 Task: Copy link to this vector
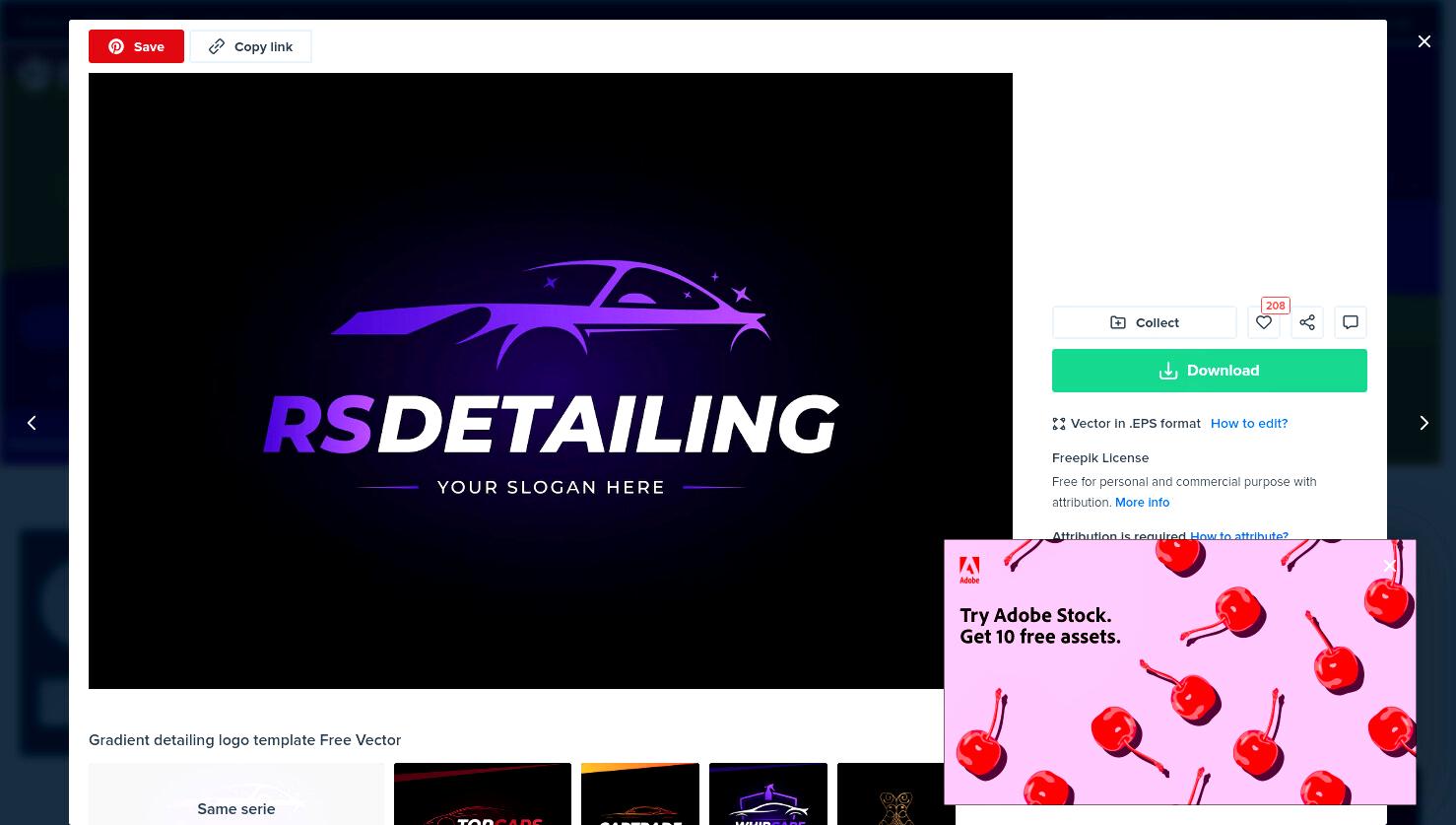point(251,46)
